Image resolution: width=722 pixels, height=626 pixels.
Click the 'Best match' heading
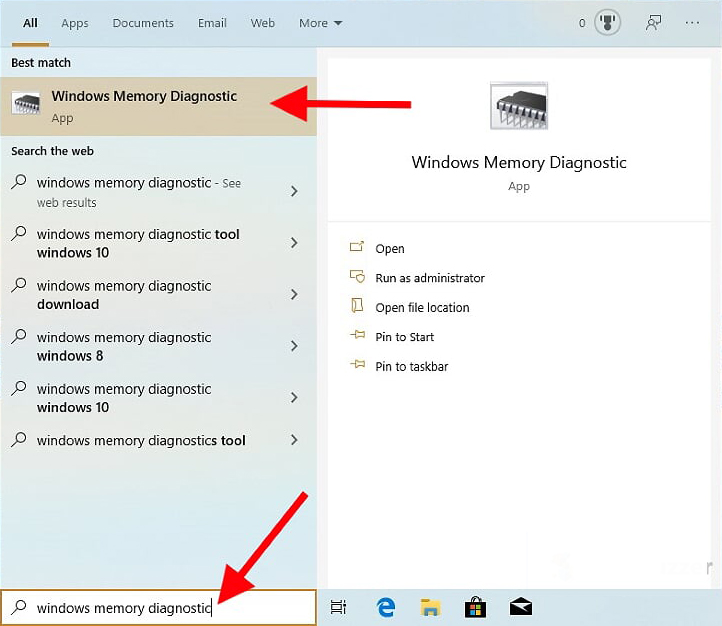point(41,63)
